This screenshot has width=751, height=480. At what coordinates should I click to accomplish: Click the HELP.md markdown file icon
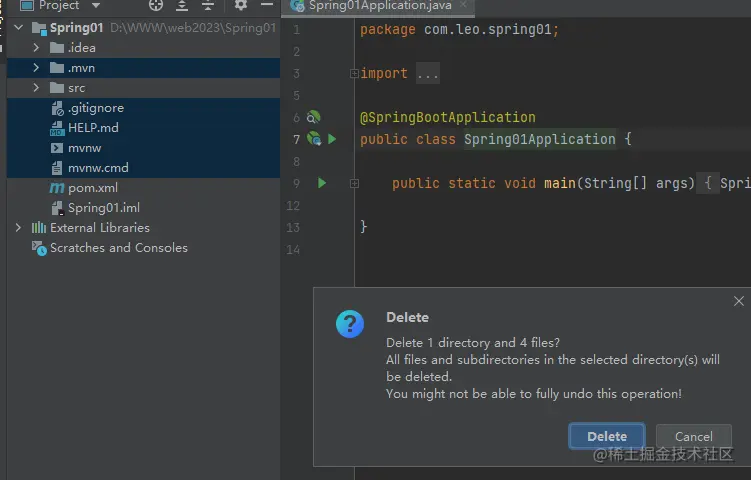(x=57, y=128)
